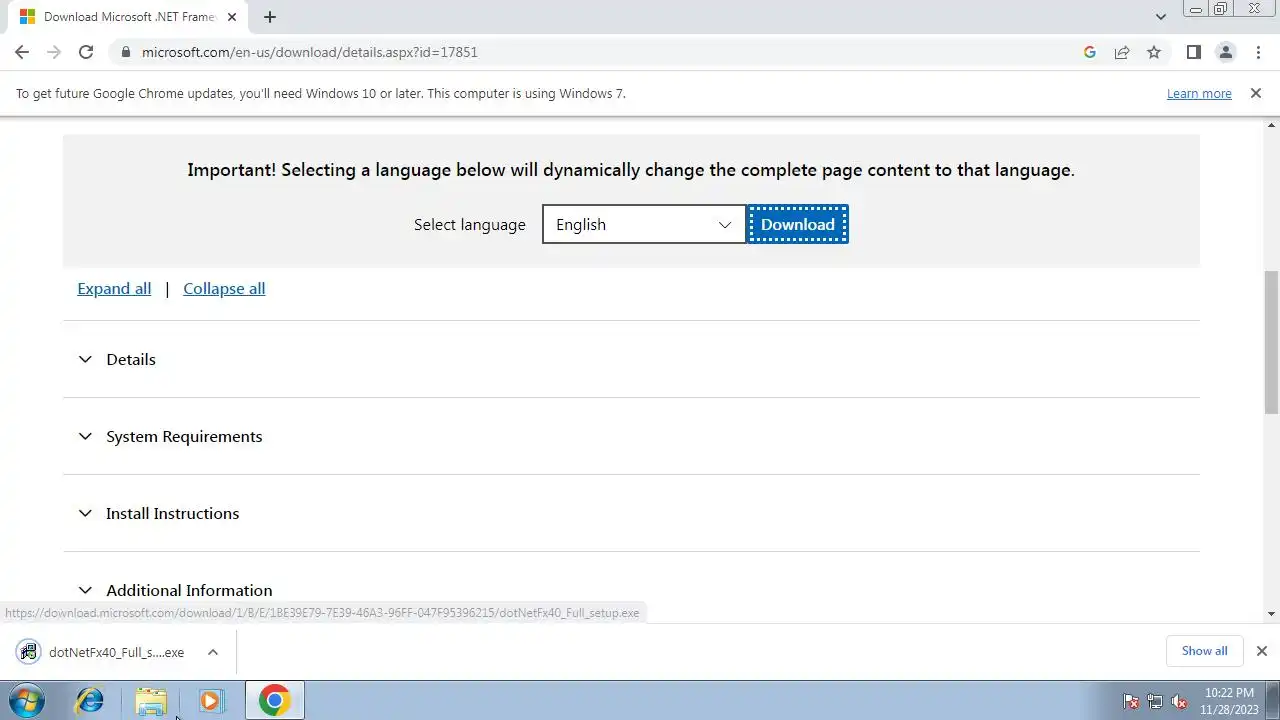Open Windows Media Player from taskbar
Viewport: 1280px width, 720px height.
[x=211, y=700]
